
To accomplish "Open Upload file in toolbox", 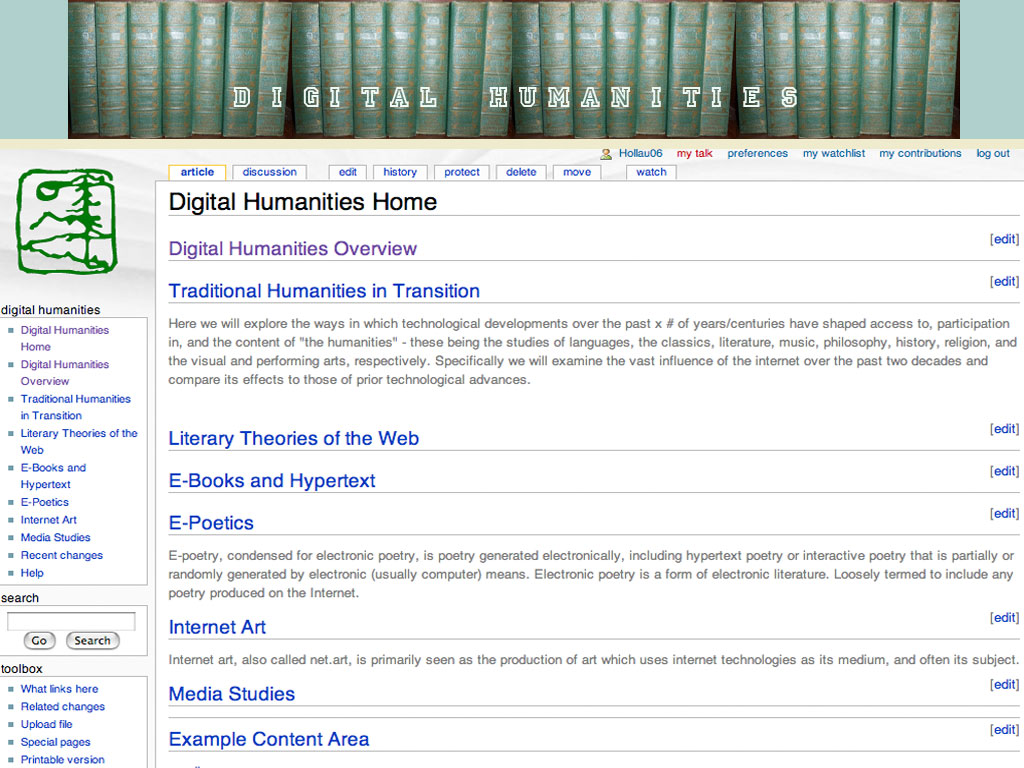I will tap(46, 724).
